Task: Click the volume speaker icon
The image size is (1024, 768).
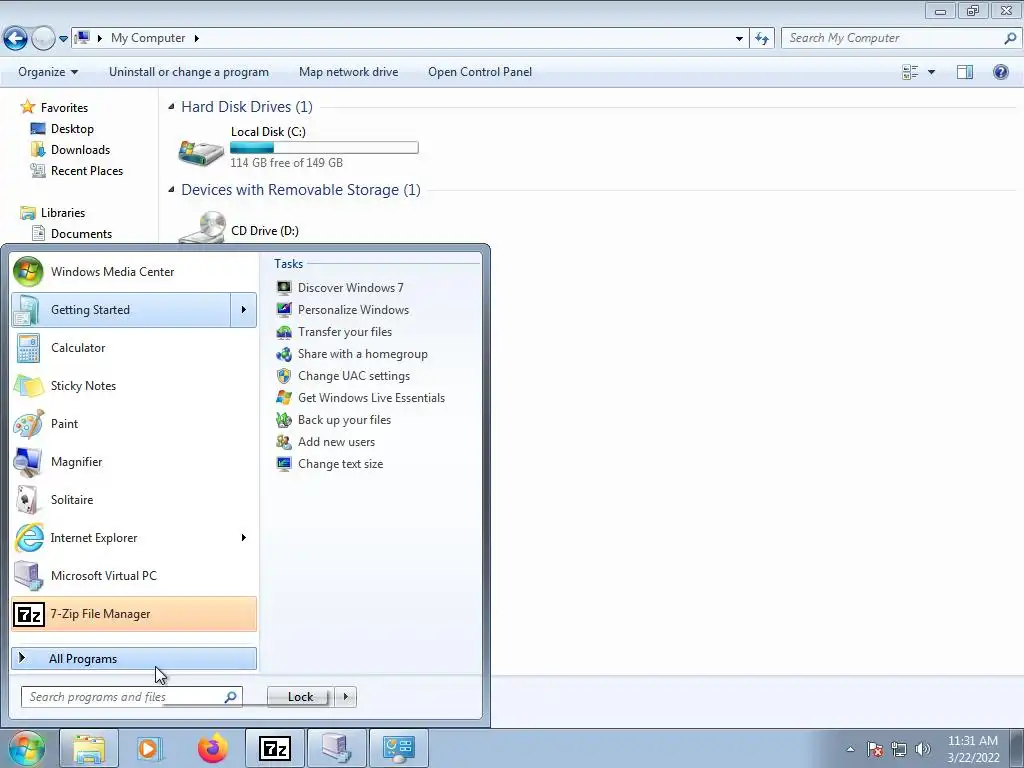Action: pos(923,749)
